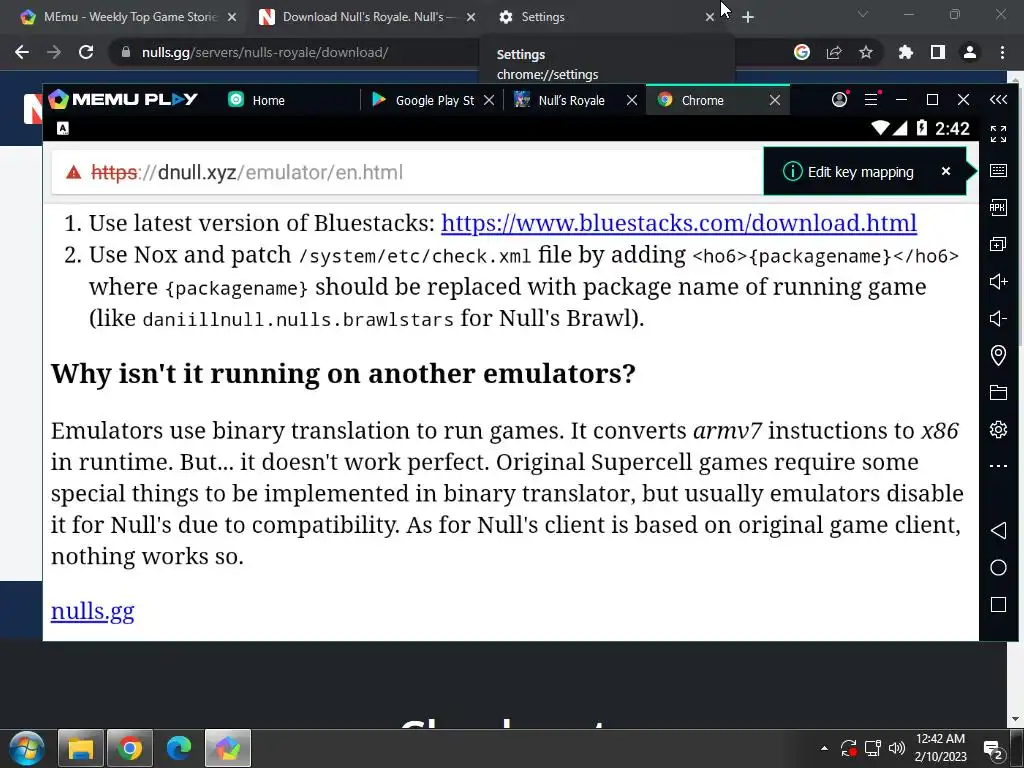The image size is (1024, 768).
Task: Open notification center icon in taskbar
Action: [993, 750]
